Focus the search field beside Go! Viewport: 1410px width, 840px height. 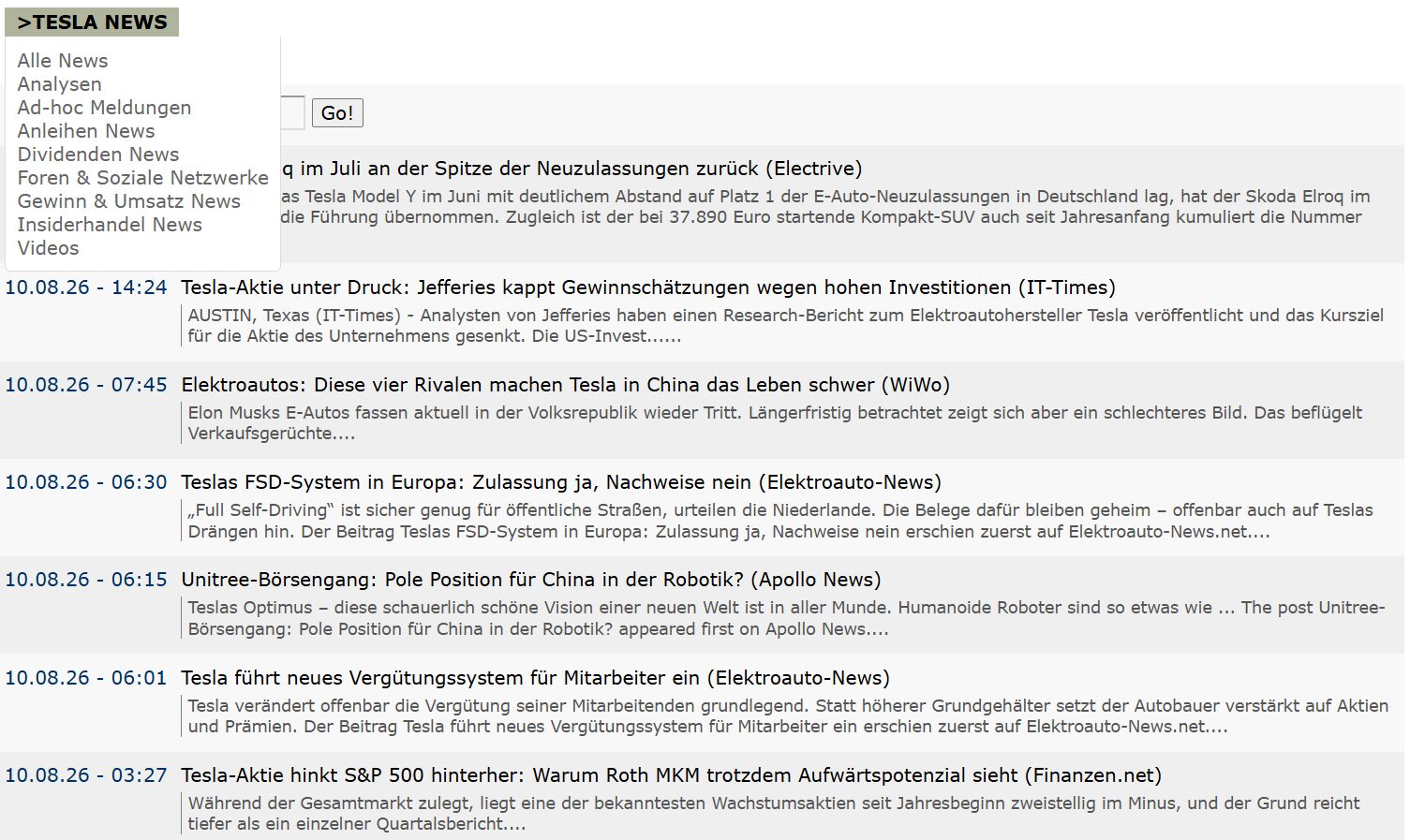(292, 112)
